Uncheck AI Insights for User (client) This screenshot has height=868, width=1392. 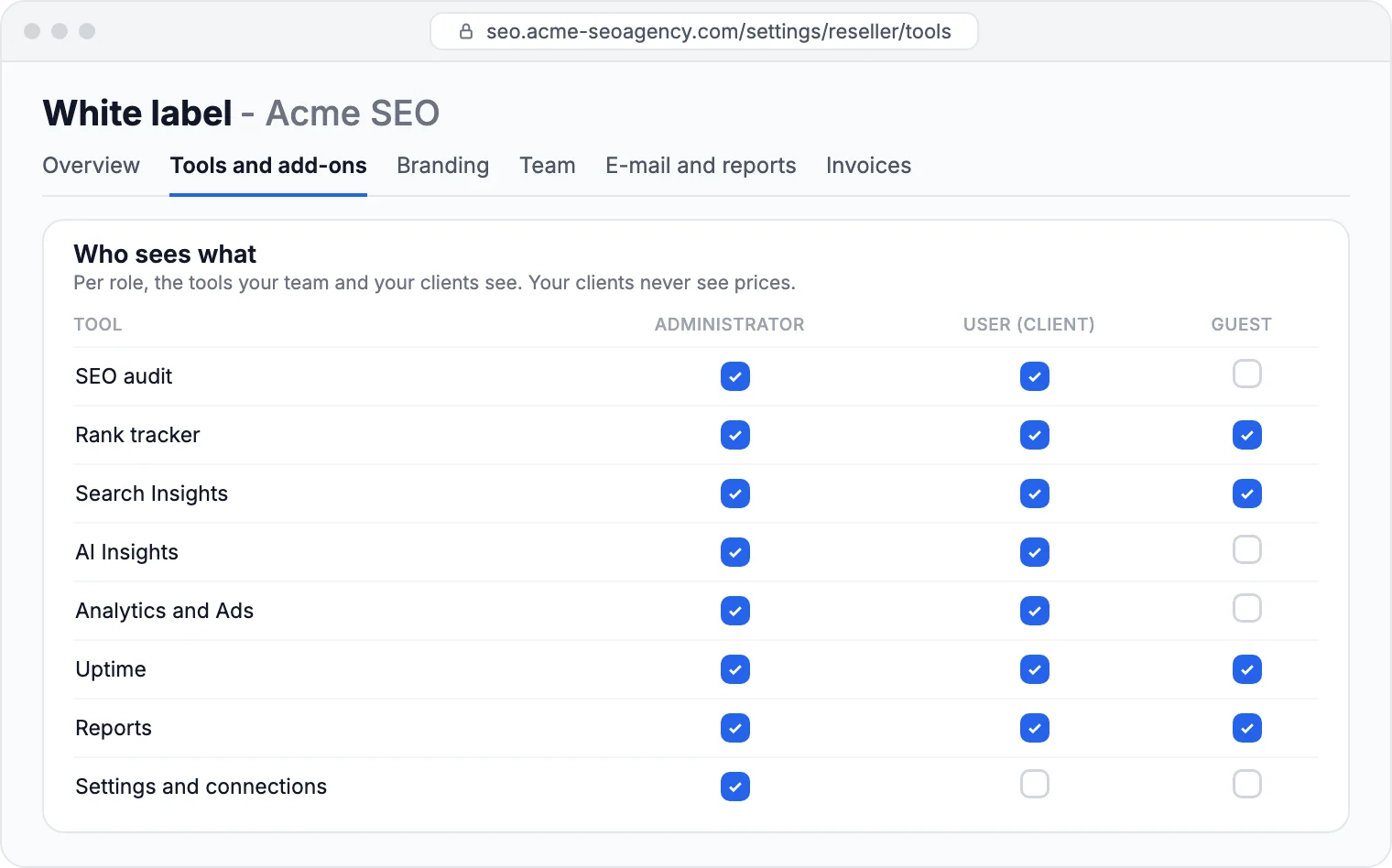1035,552
